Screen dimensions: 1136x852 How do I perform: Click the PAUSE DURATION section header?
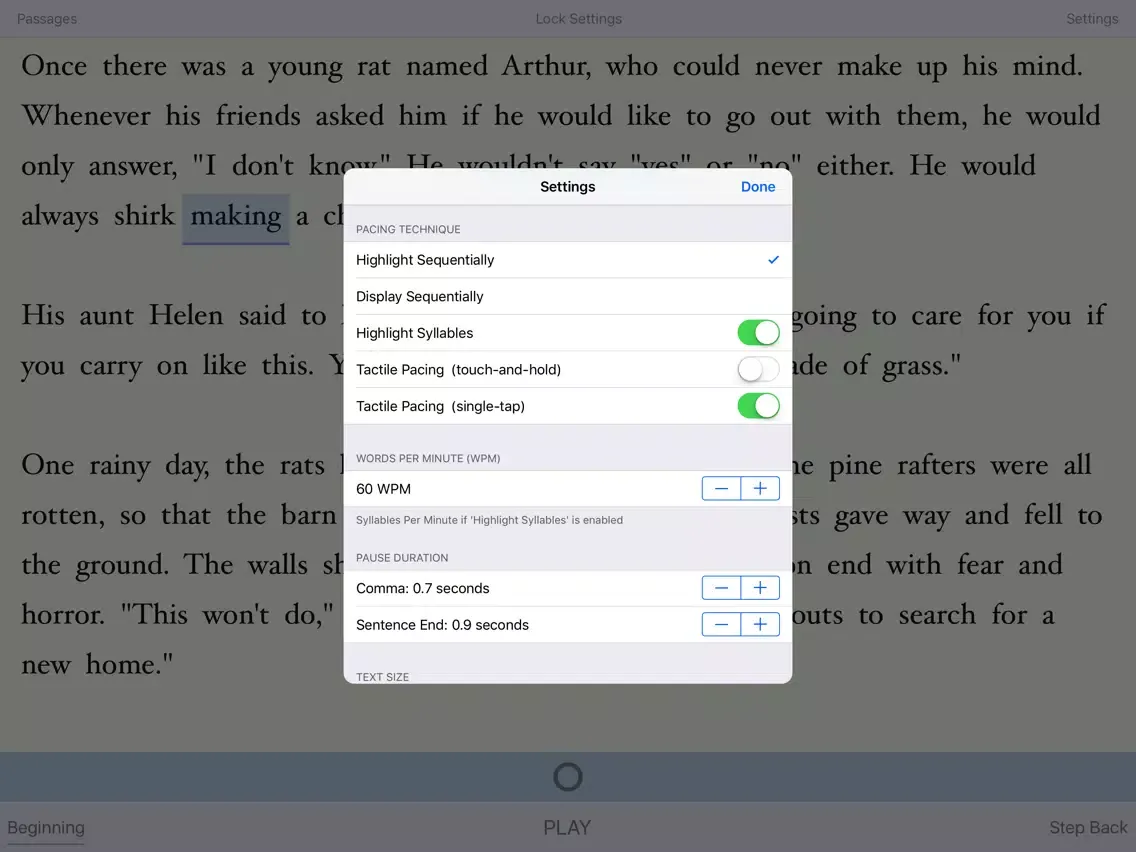click(x=401, y=558)
